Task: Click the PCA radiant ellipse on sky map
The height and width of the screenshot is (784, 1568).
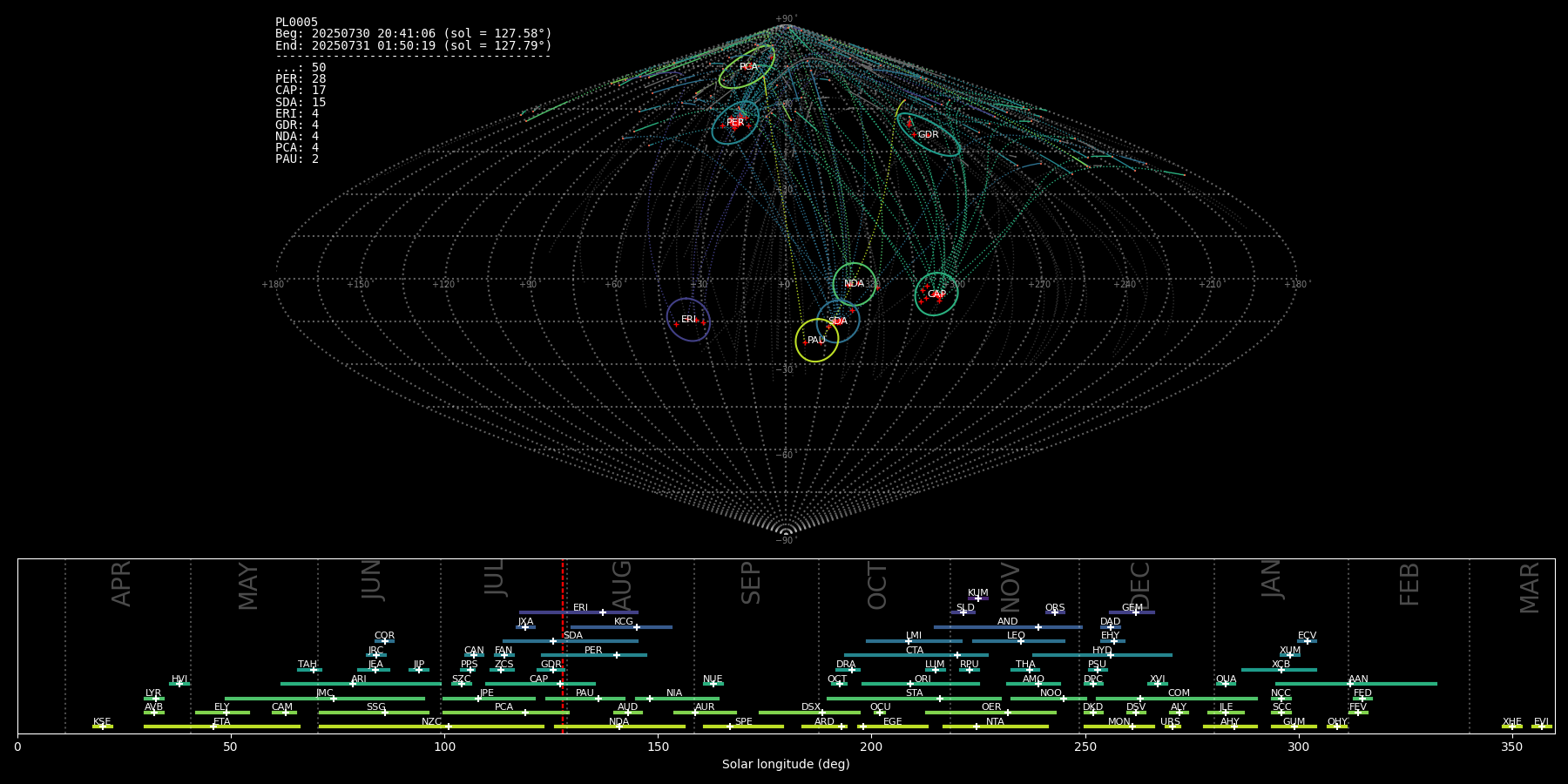Action: pyautogui.click(x=747, y=67)
